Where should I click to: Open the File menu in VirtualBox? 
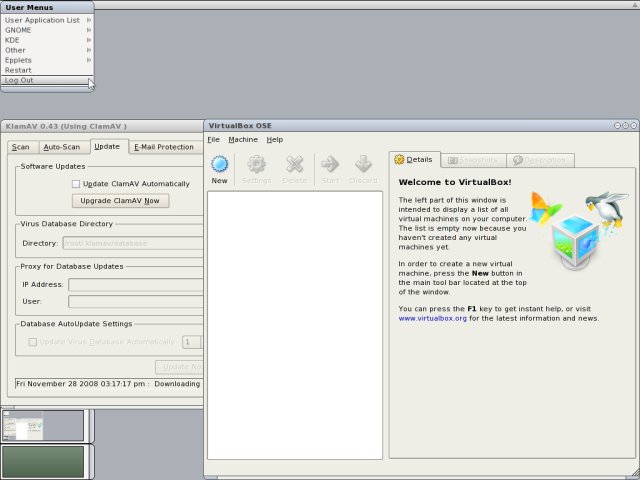[x=213, y=140]
